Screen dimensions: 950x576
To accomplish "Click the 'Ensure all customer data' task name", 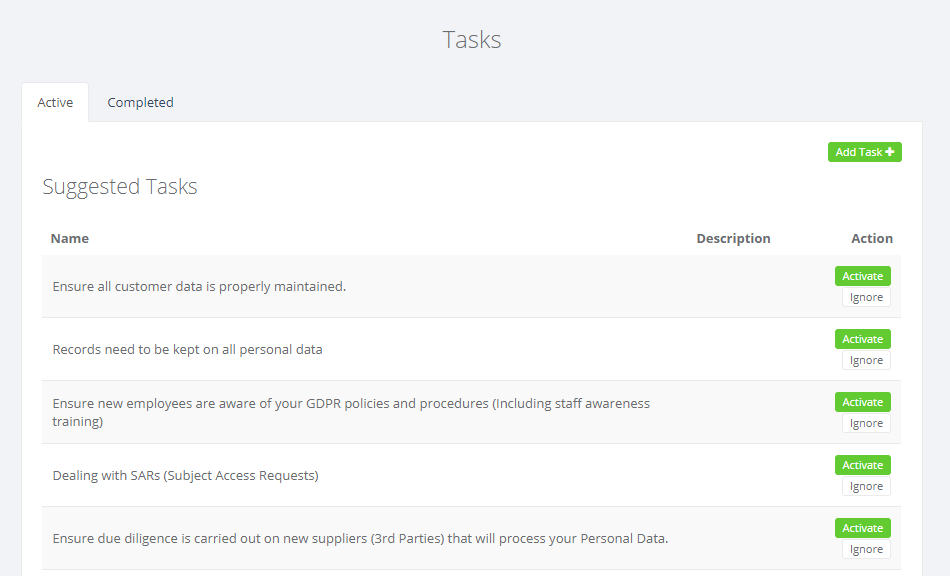I will point(199,286).
